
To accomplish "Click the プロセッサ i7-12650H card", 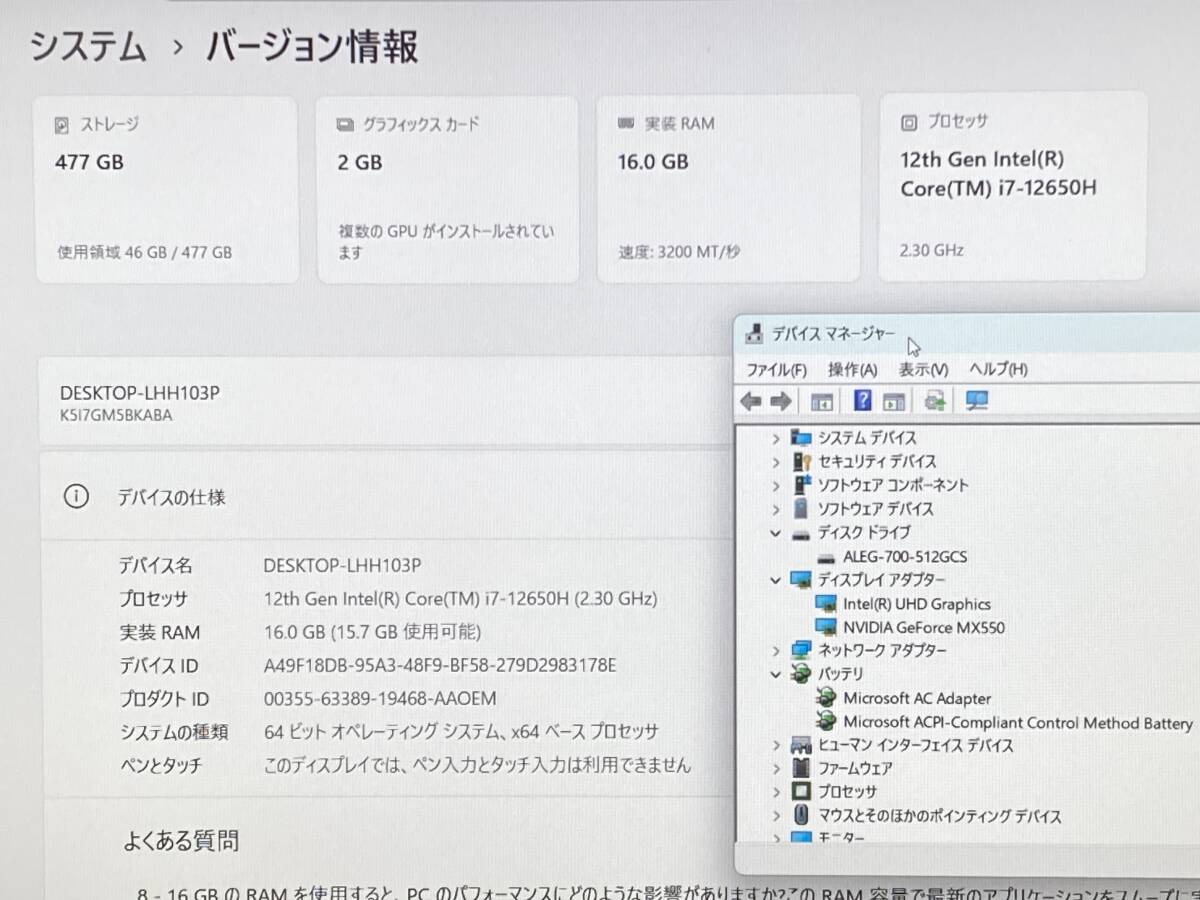I will tap(1012, 186).
